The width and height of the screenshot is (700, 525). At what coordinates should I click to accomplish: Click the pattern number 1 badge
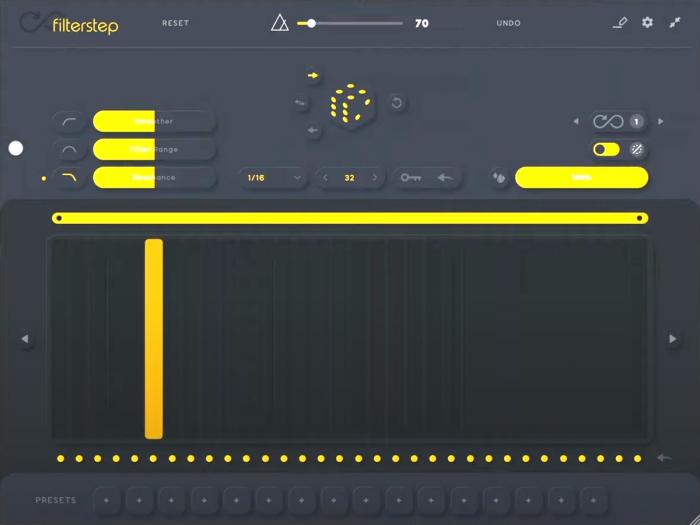tap(637, 121)
